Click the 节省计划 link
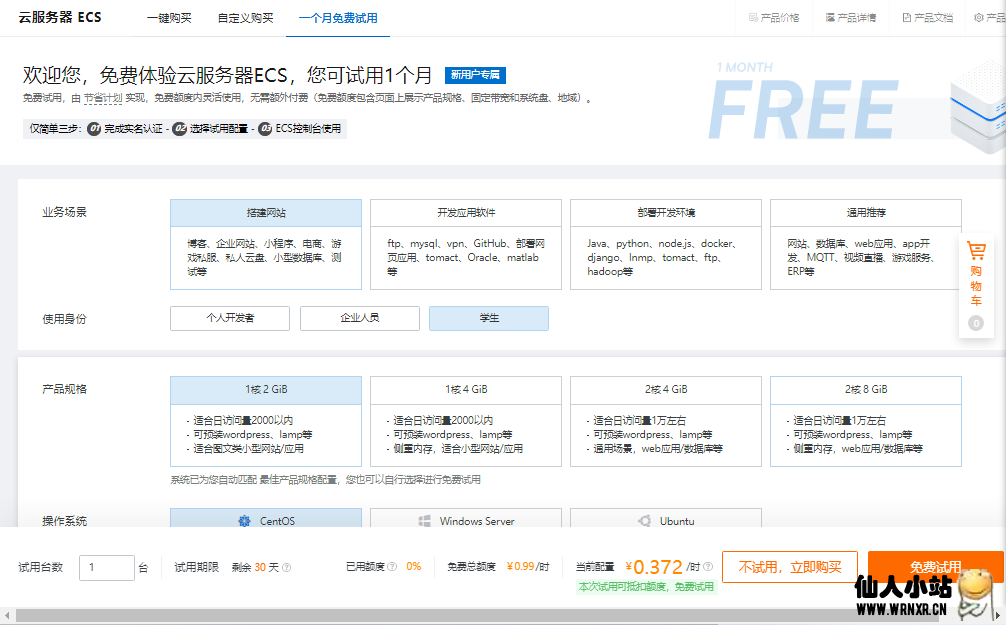 coord(103,98)
